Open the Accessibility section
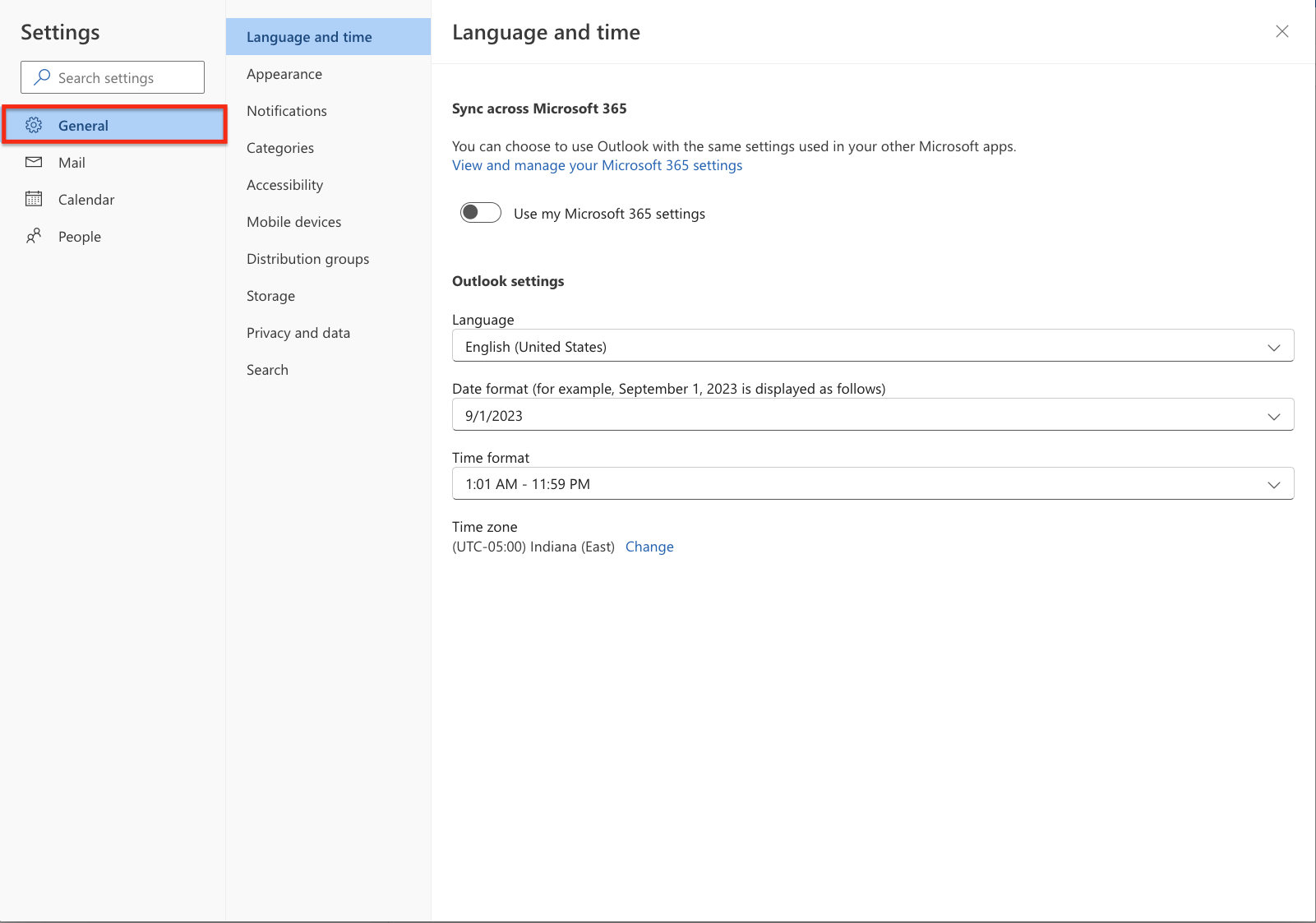This screenshot has height=923, width=1316. click(x=328, y=185)
